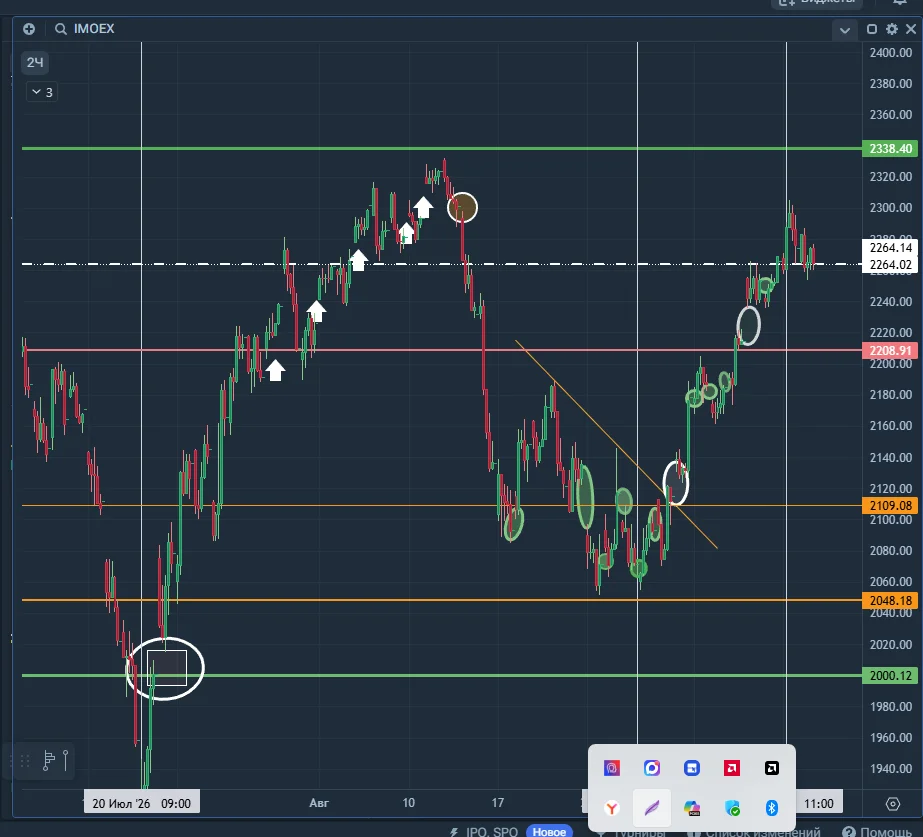Open the price scale hexagon settings icon

893,804
